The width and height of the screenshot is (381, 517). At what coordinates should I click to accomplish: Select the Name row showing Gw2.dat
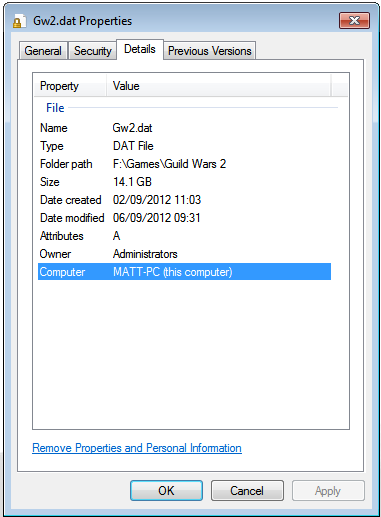(x=184, y=128)
